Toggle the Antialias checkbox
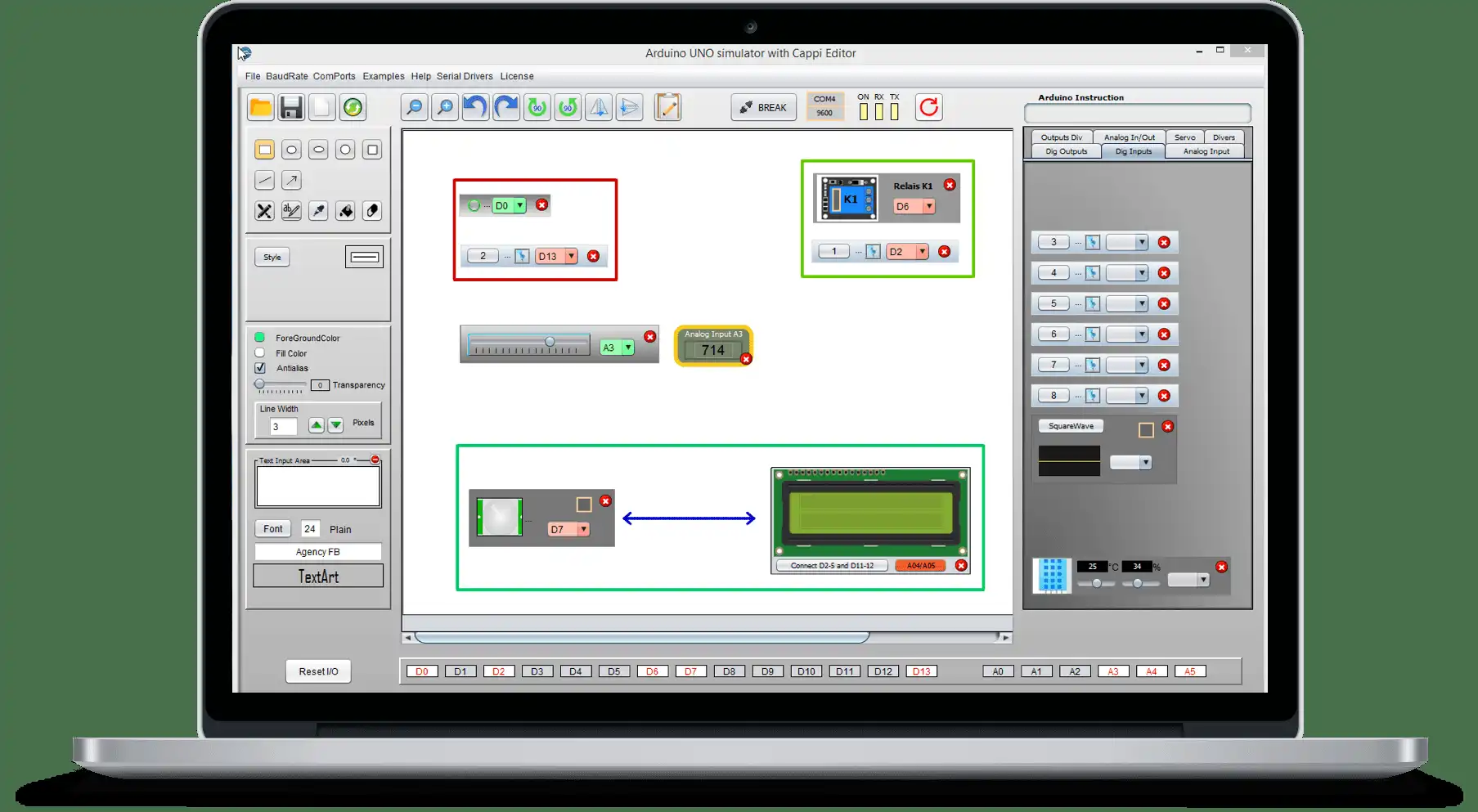This screenshot has height=812, width=1478. click(x=260, y=368)
